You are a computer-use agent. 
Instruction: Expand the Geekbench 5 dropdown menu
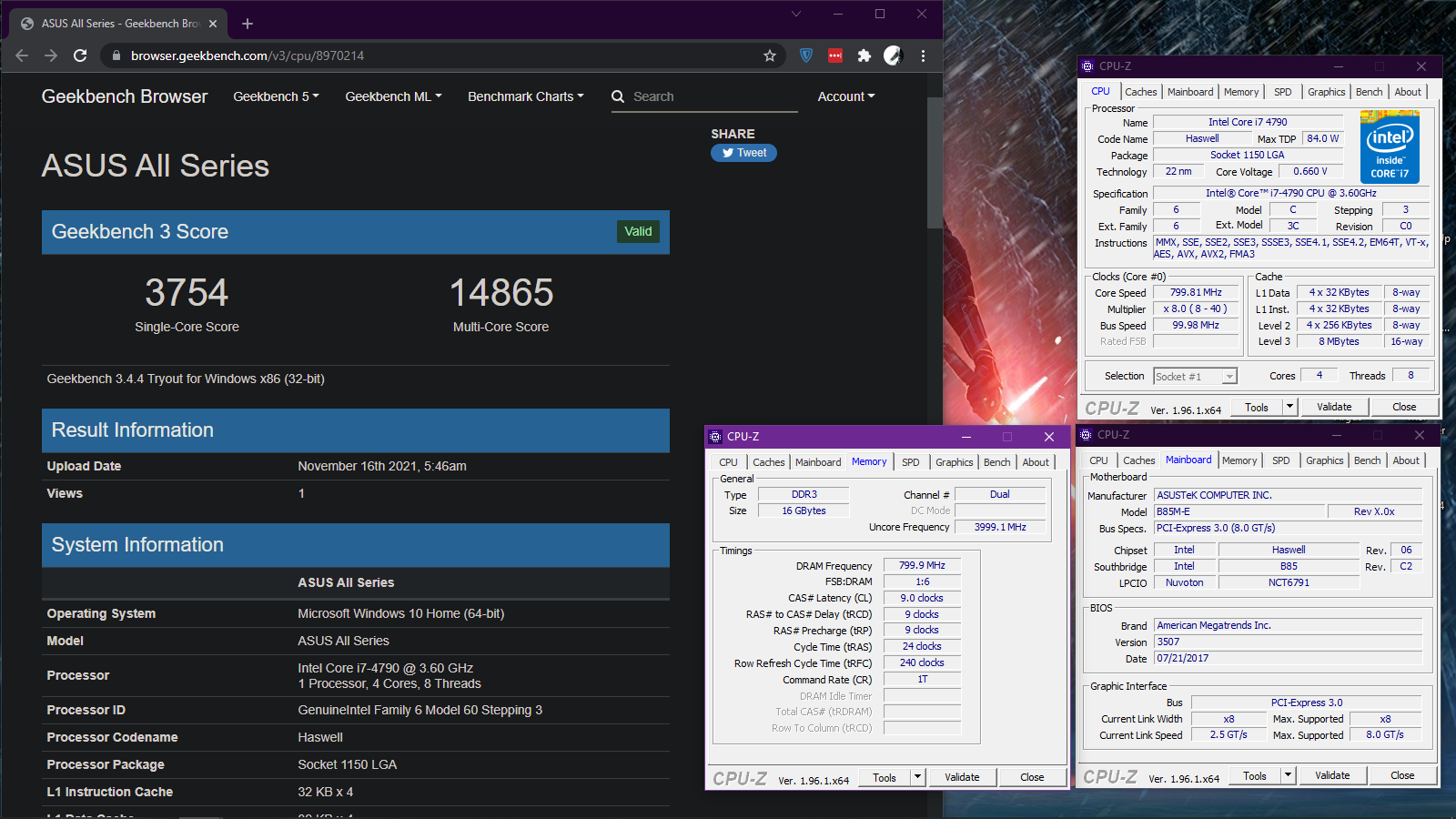[x=276, y=96]
